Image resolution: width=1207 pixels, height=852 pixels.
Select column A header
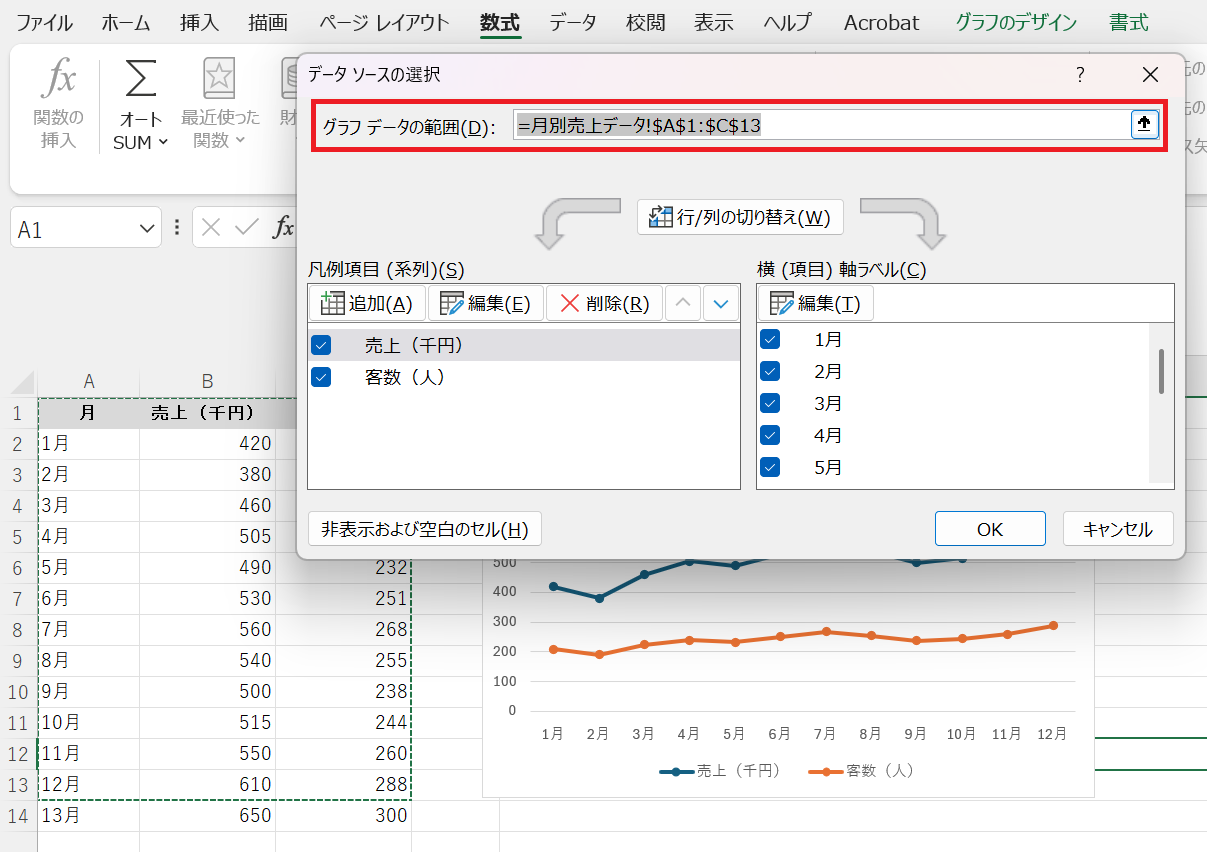[x=89, y=381]
